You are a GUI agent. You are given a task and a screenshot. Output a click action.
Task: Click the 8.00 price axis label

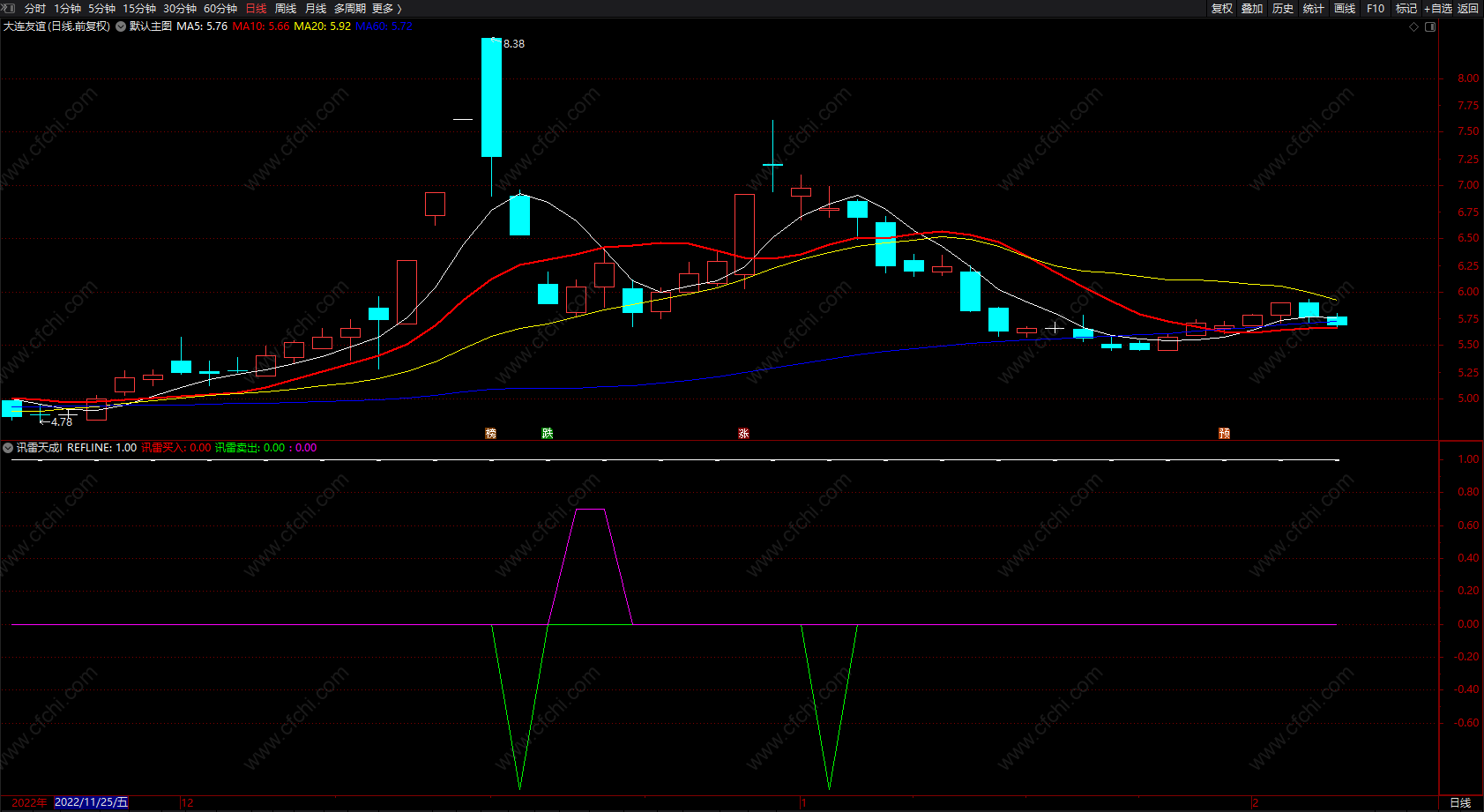1468,78
